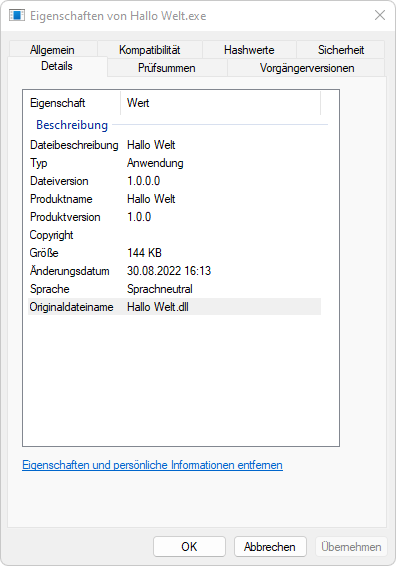Image resolution: width=396 pixels, height=566 pixels.
Task: Click the value 'Hallo Welt' next to Produktname
Action: click(151, 199)
